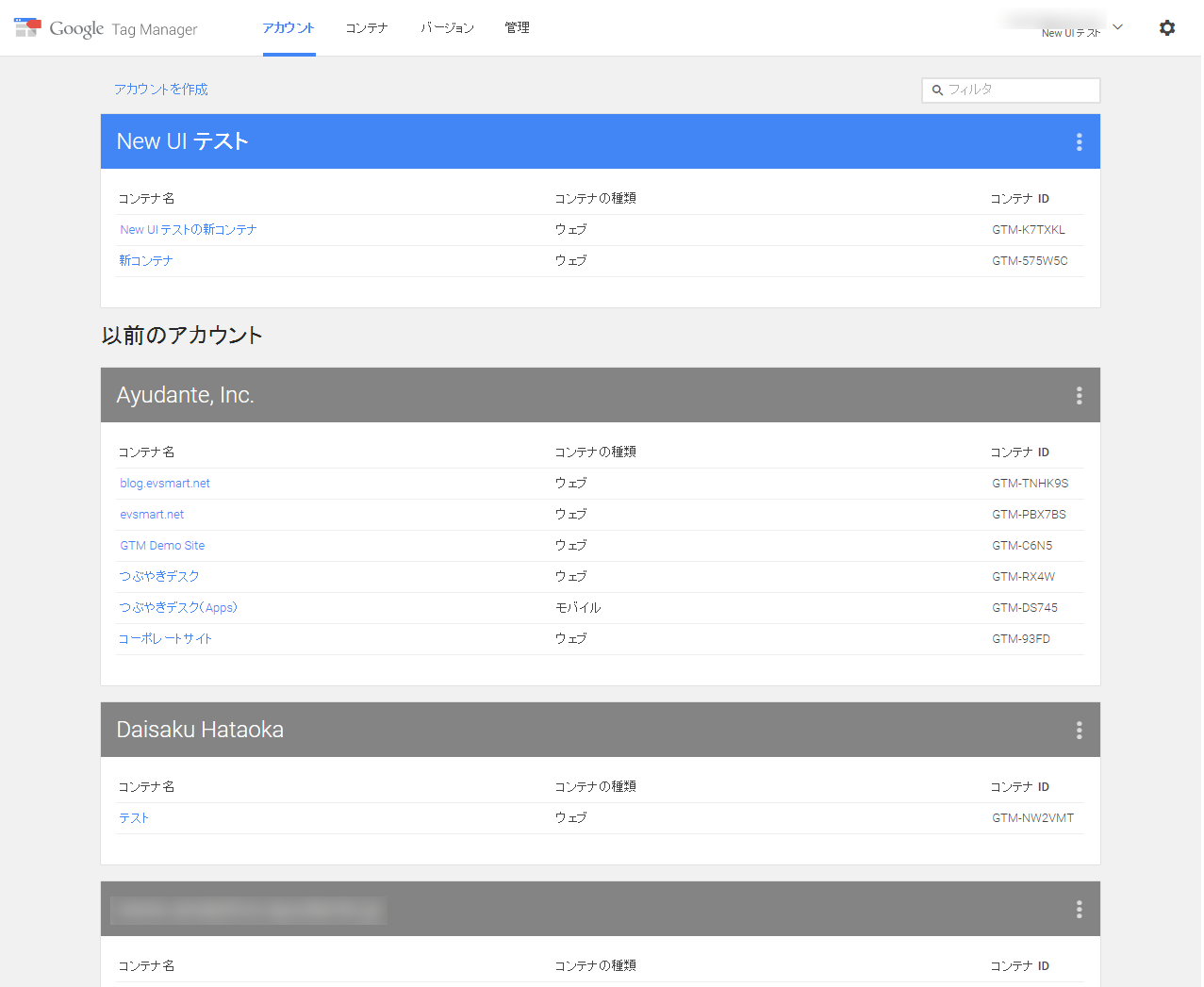Open the settings gear icon
1204x987 pixels.
click(1167, 28)
